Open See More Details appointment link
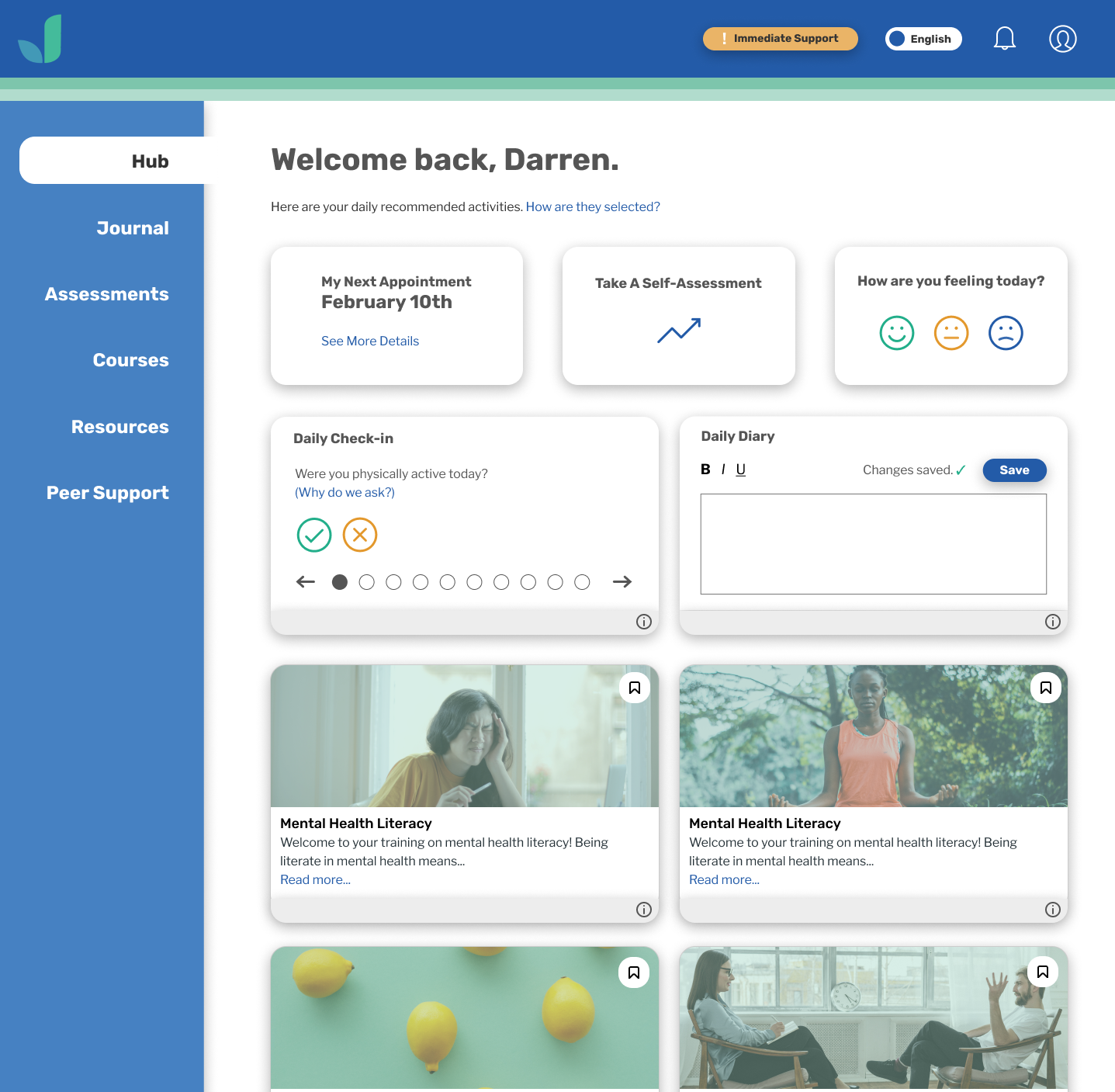Image resolution: width=1115 pixels, height=1092 pixels. coord(370,341)
